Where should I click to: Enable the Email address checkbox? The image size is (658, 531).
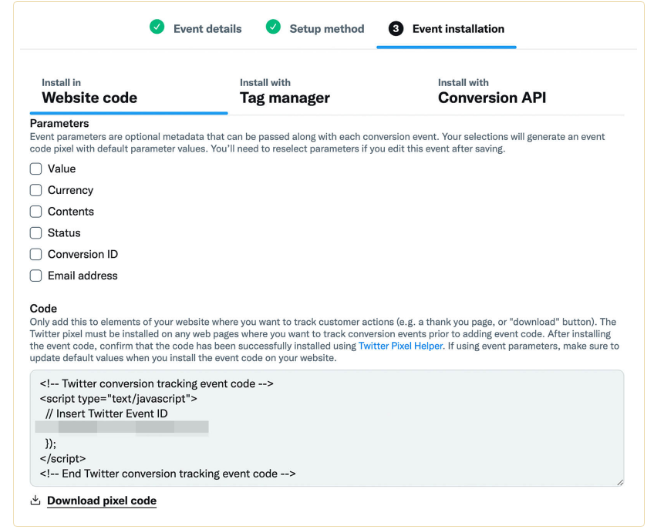(x=36, y=276)
